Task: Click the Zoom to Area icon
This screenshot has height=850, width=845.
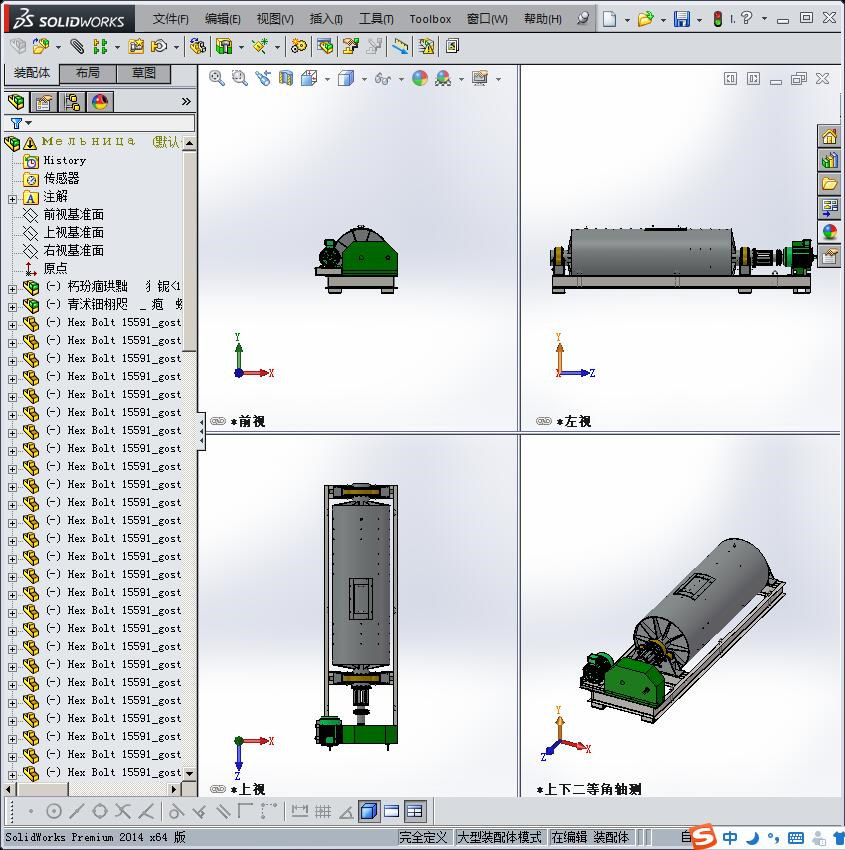Action: (x=240, y=79)
